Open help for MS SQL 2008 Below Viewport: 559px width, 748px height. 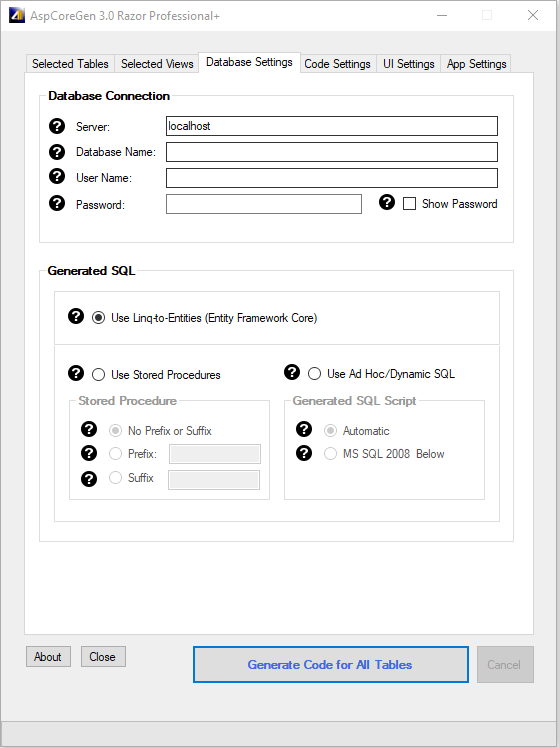[x=304, y=452]
